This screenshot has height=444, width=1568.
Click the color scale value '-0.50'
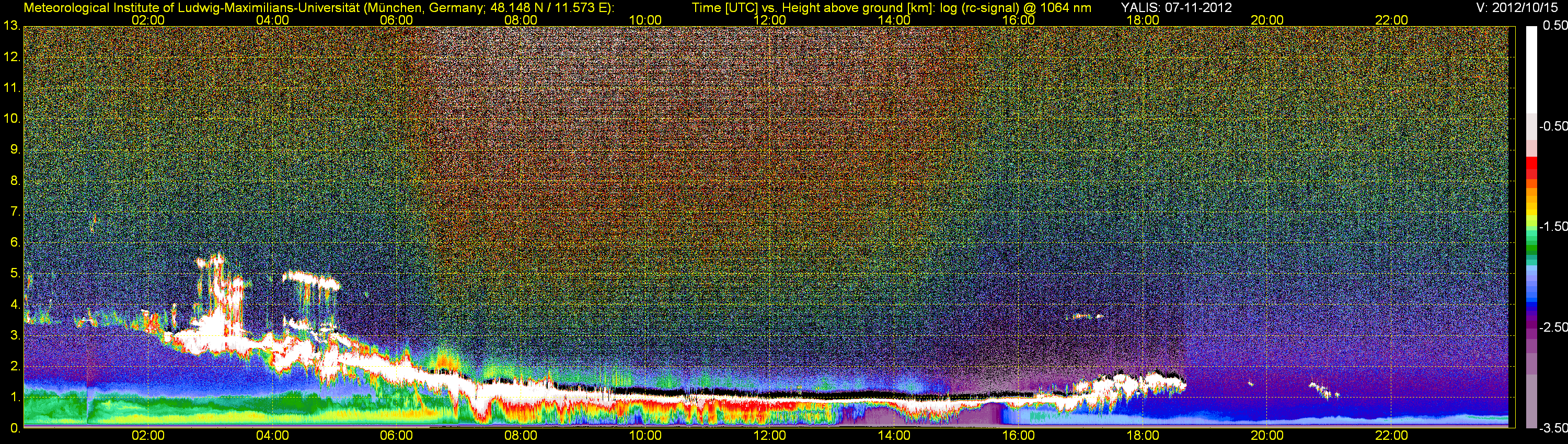pyautogui.click(x=1553, y=126)
